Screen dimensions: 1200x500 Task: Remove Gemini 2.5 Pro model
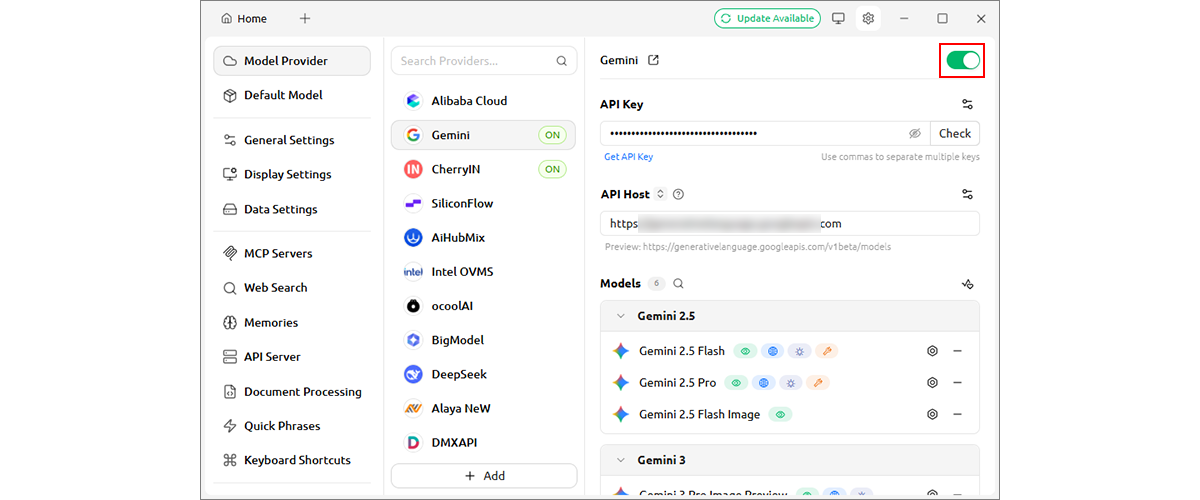click(x=957, y=383)
